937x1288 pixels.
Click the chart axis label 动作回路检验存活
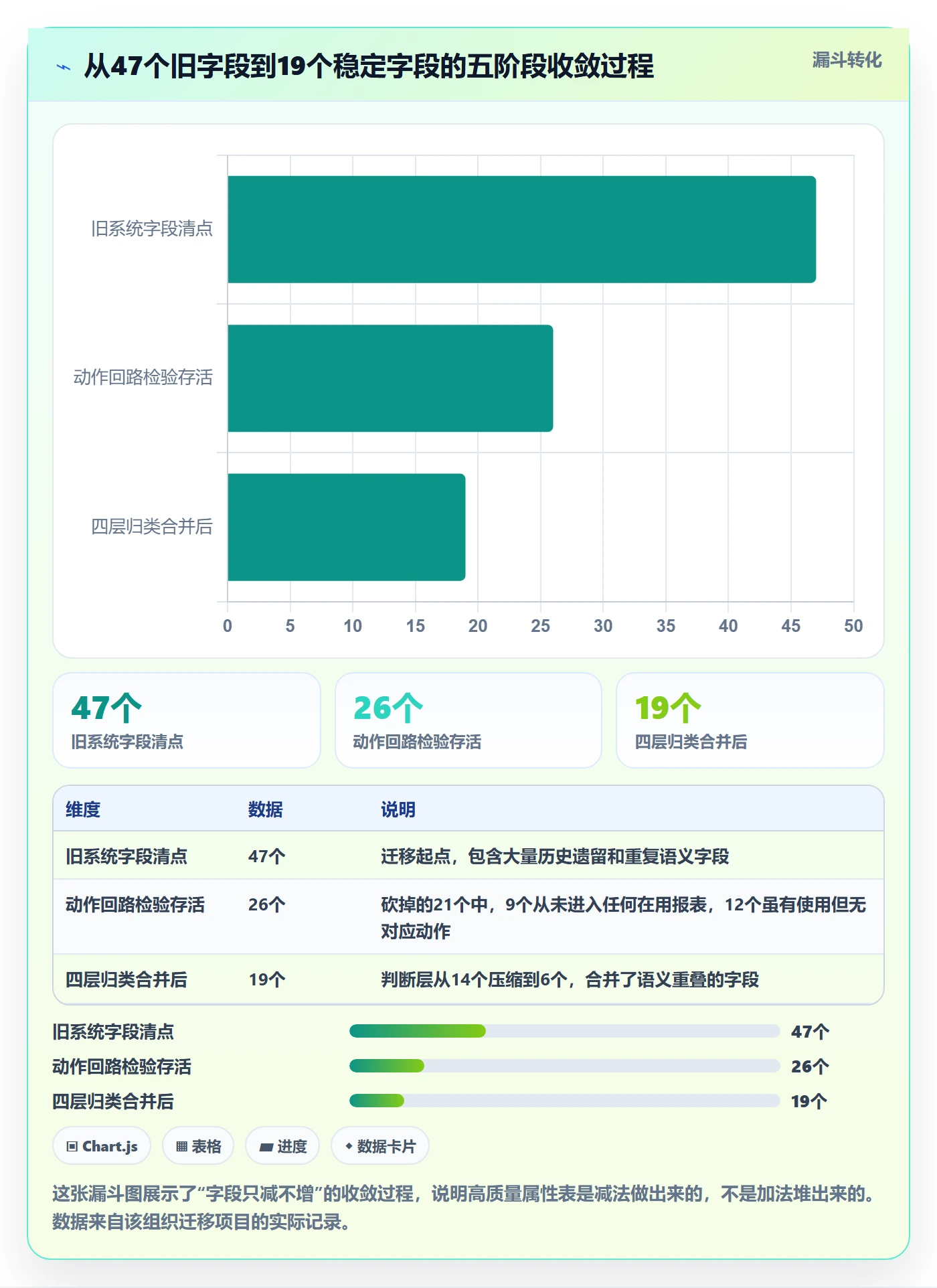tap(143, 378)
